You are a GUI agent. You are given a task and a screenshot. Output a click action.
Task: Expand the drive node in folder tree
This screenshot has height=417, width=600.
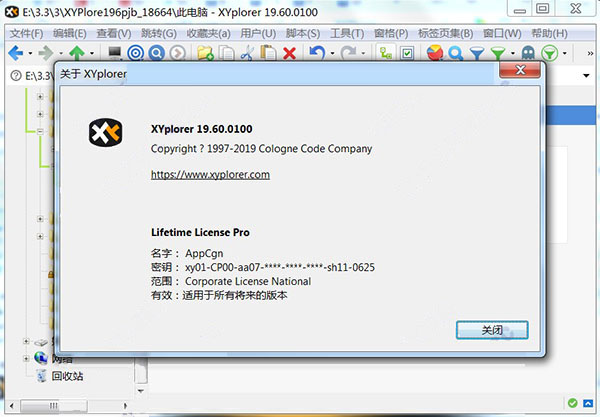26,341
